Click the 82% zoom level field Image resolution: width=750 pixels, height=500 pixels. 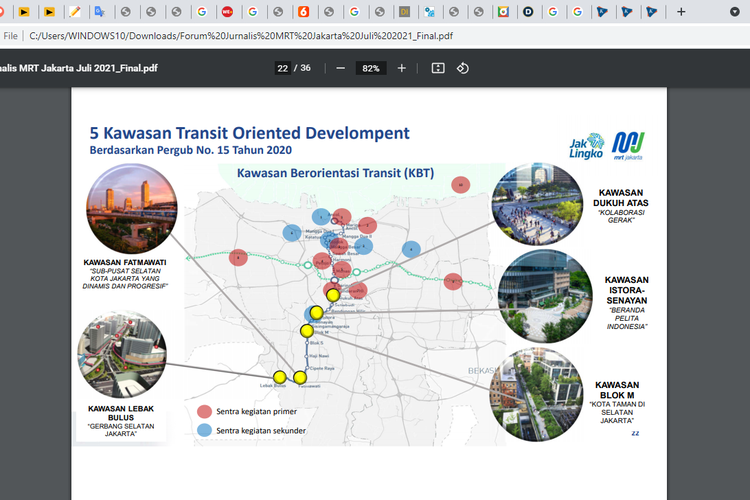pos(371,68)
